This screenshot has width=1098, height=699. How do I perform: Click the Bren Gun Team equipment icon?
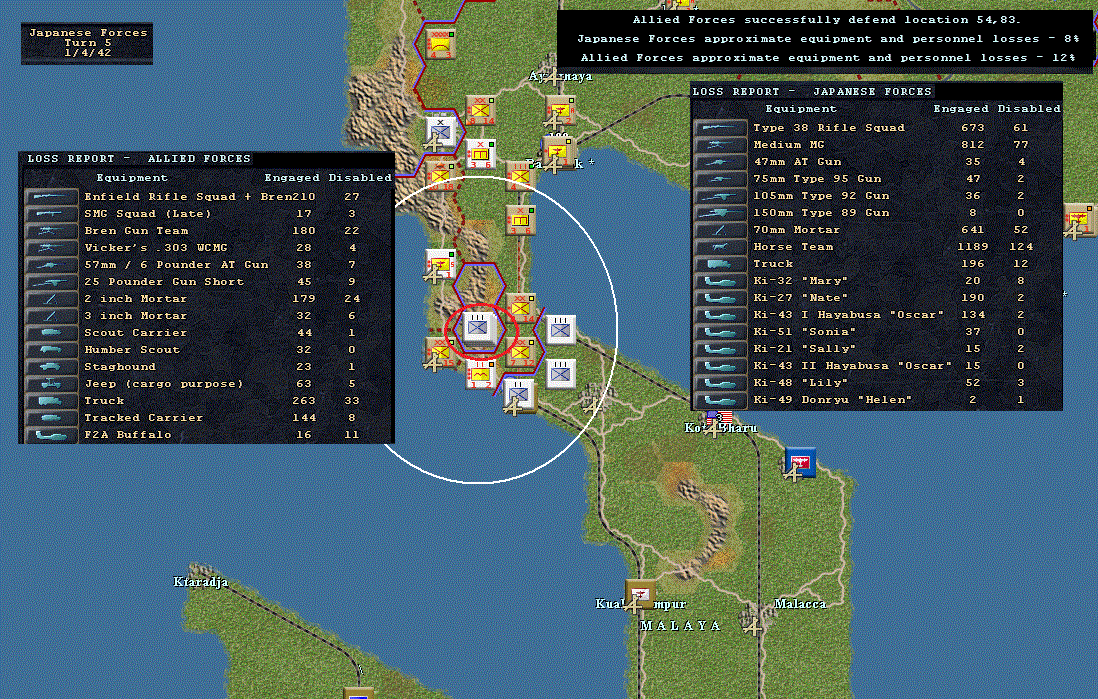tap(51, 230)
